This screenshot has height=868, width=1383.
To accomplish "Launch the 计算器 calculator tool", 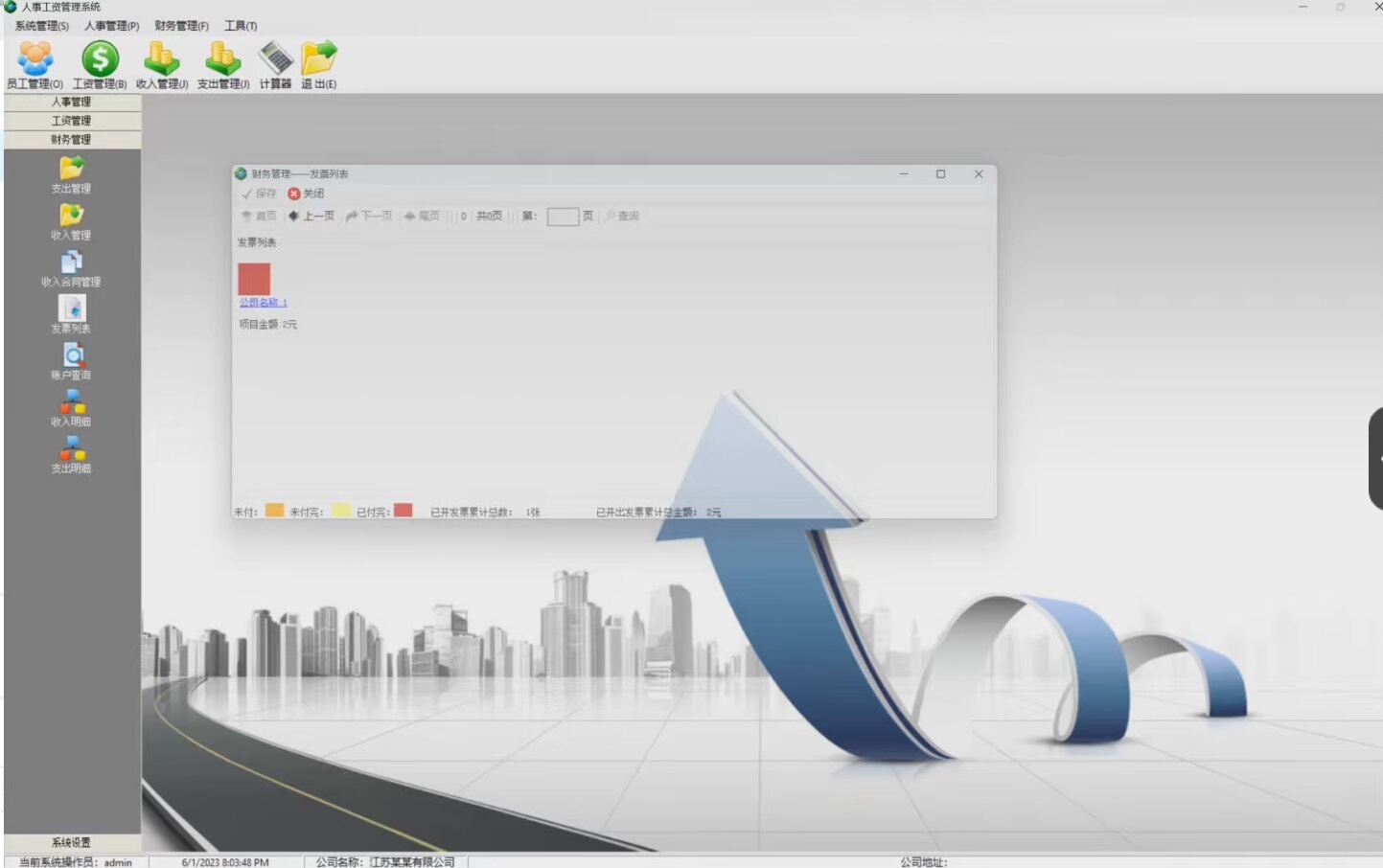I will [x=275, y=65].
